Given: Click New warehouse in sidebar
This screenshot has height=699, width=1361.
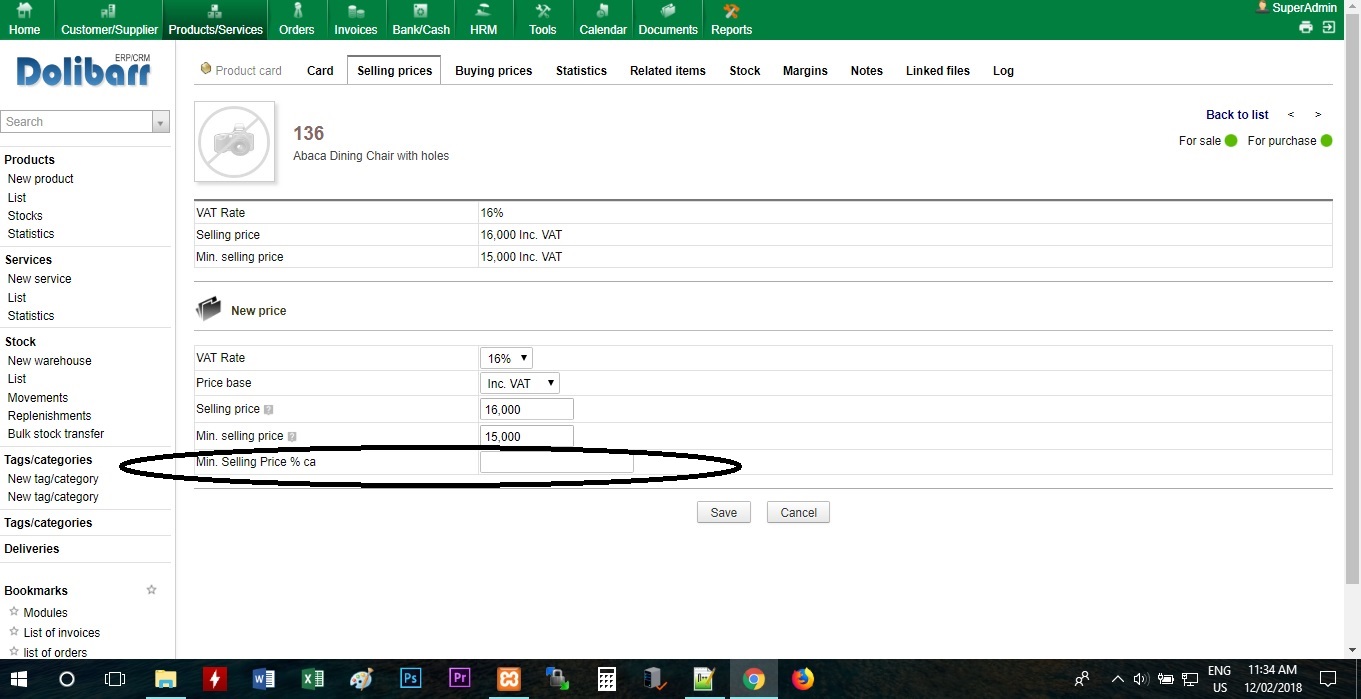Looking at the screenshot, I should 49,361.
